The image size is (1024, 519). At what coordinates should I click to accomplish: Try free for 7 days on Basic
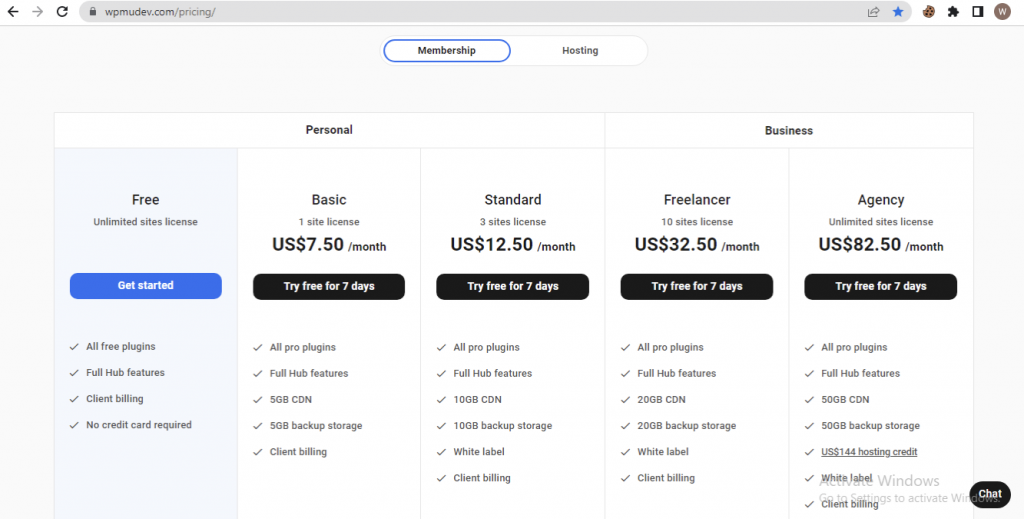tap(329, 286)
